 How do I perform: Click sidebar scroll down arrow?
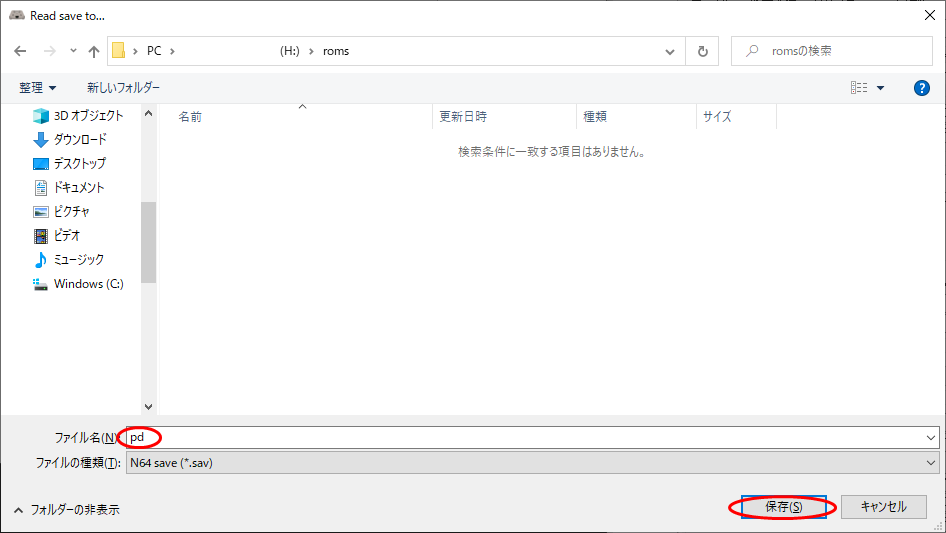[148, 407]
